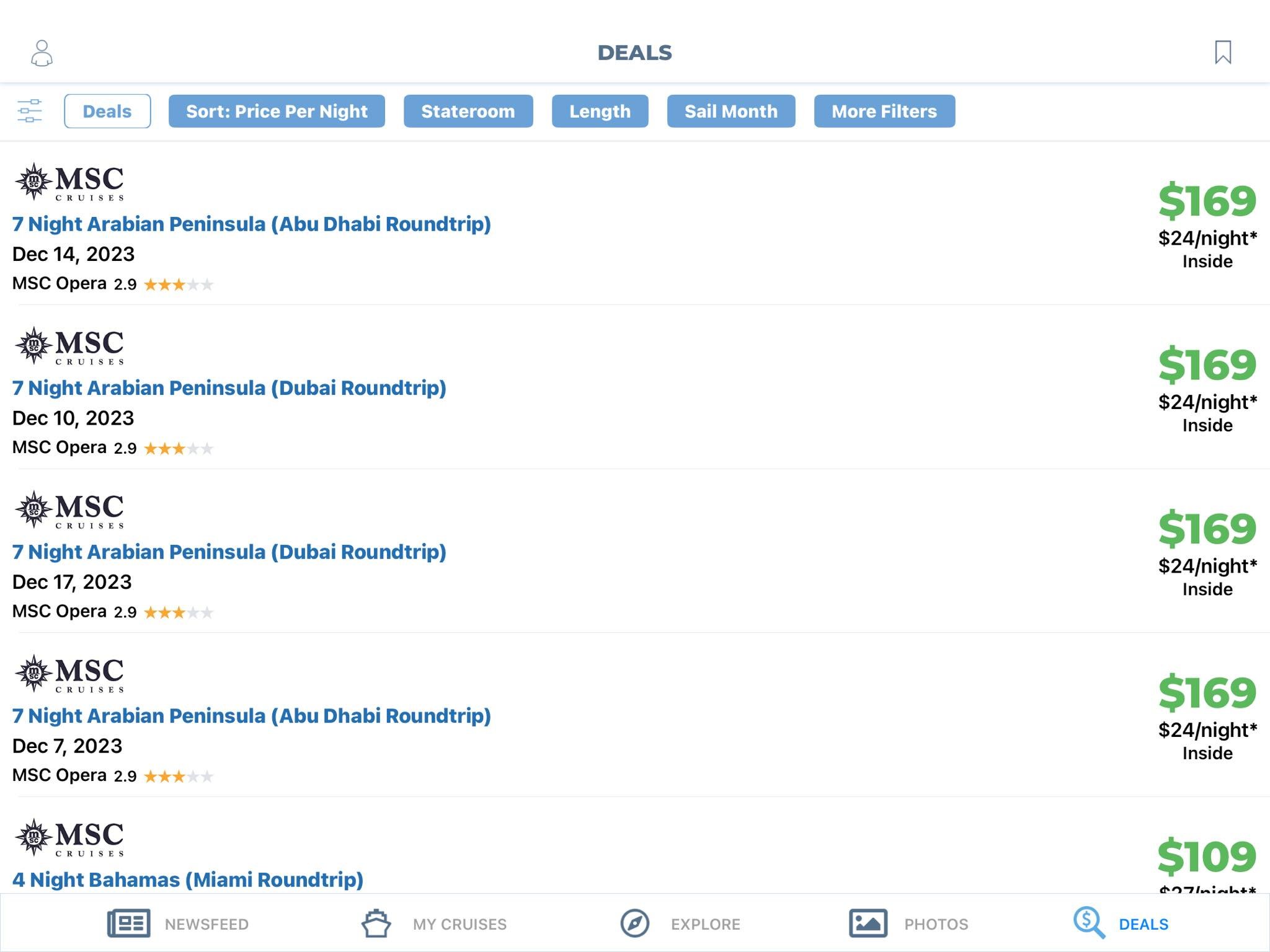Select the Deals filter chip
Viewport: 1270px width, 952px height.
click(107, 111)
